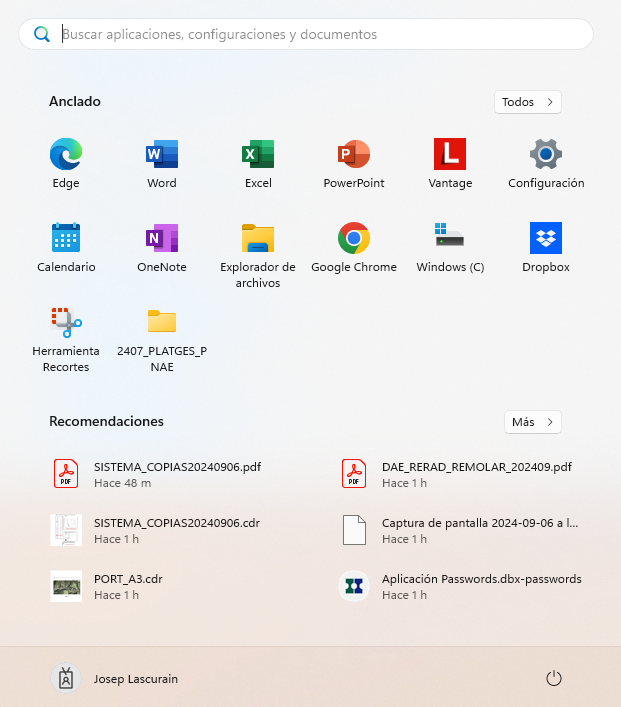
Task: Focus the Buscar aplicaciones search field
Action: pos(306,34)
